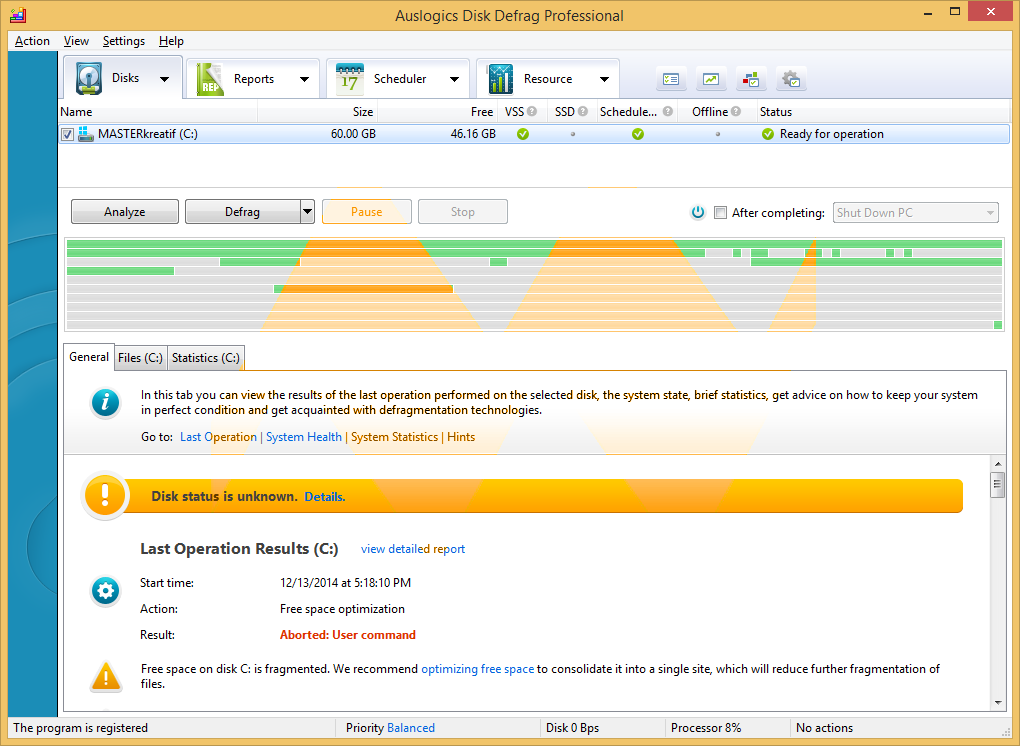Open the Shut Down PC combo box
Viewport: 1020px width, 746px height.
coord(915,213)
